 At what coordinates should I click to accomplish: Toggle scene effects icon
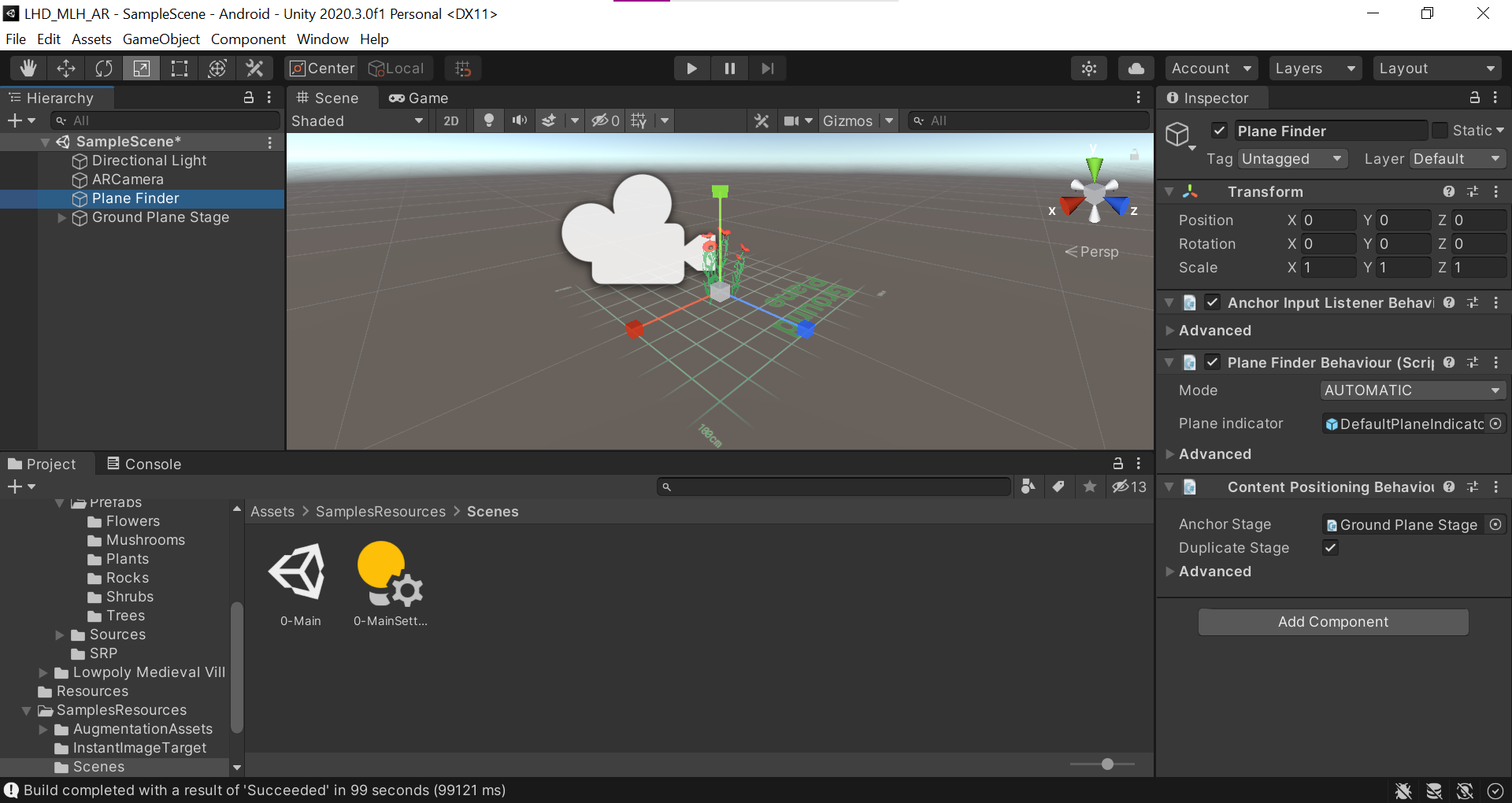[x=550, y=120]
